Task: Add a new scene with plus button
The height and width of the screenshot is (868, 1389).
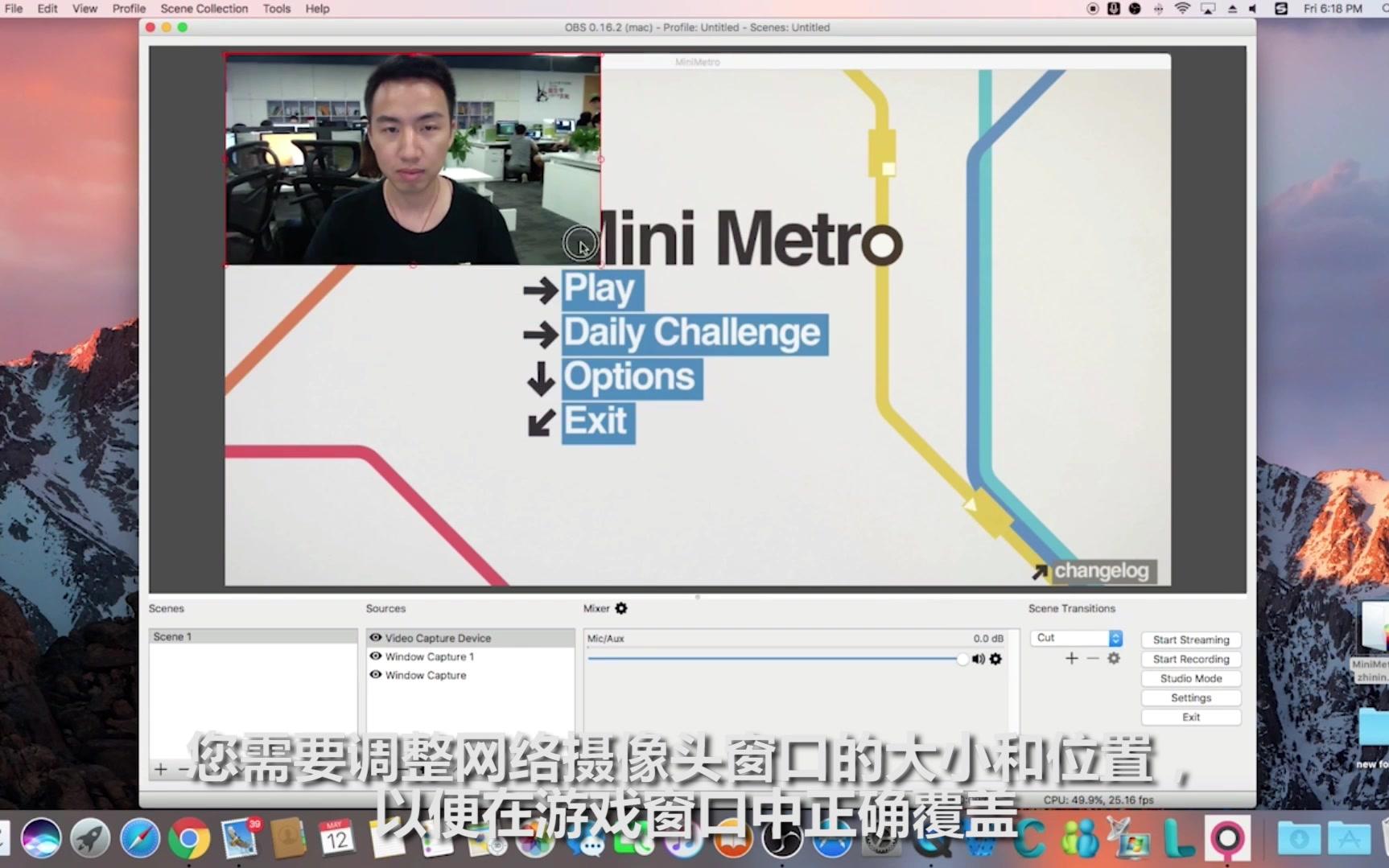Action: (161, 769)
